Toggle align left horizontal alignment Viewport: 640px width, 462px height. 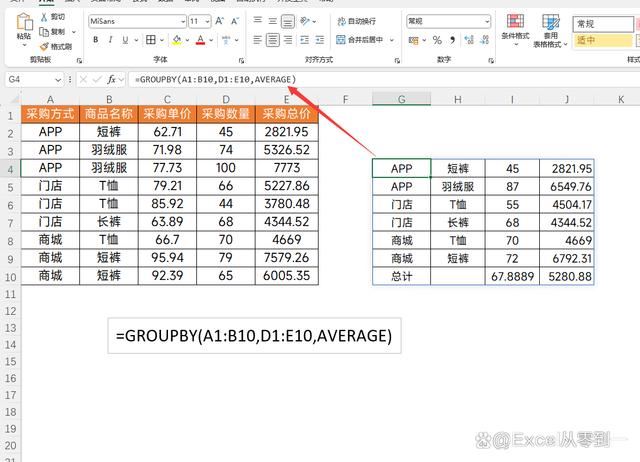tap(257, 40)
